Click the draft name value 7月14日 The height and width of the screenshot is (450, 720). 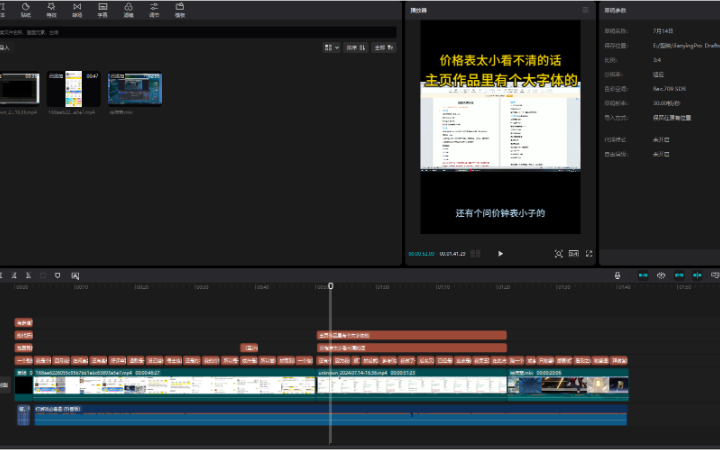(x=663, y=31)
